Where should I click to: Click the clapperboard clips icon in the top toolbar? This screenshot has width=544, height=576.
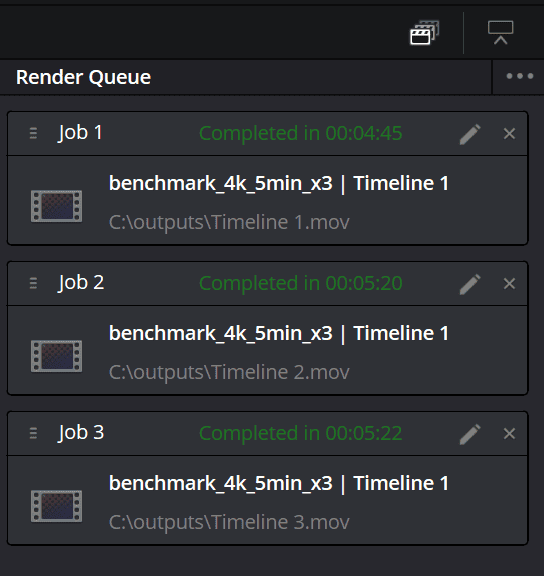(424, 33)
